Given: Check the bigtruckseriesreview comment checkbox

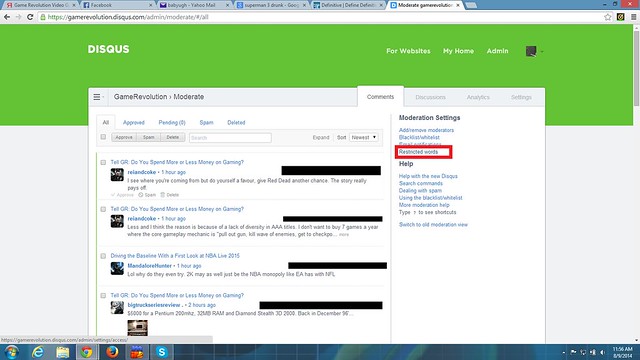Looking at the screenshot, I should tap(103, 296).
